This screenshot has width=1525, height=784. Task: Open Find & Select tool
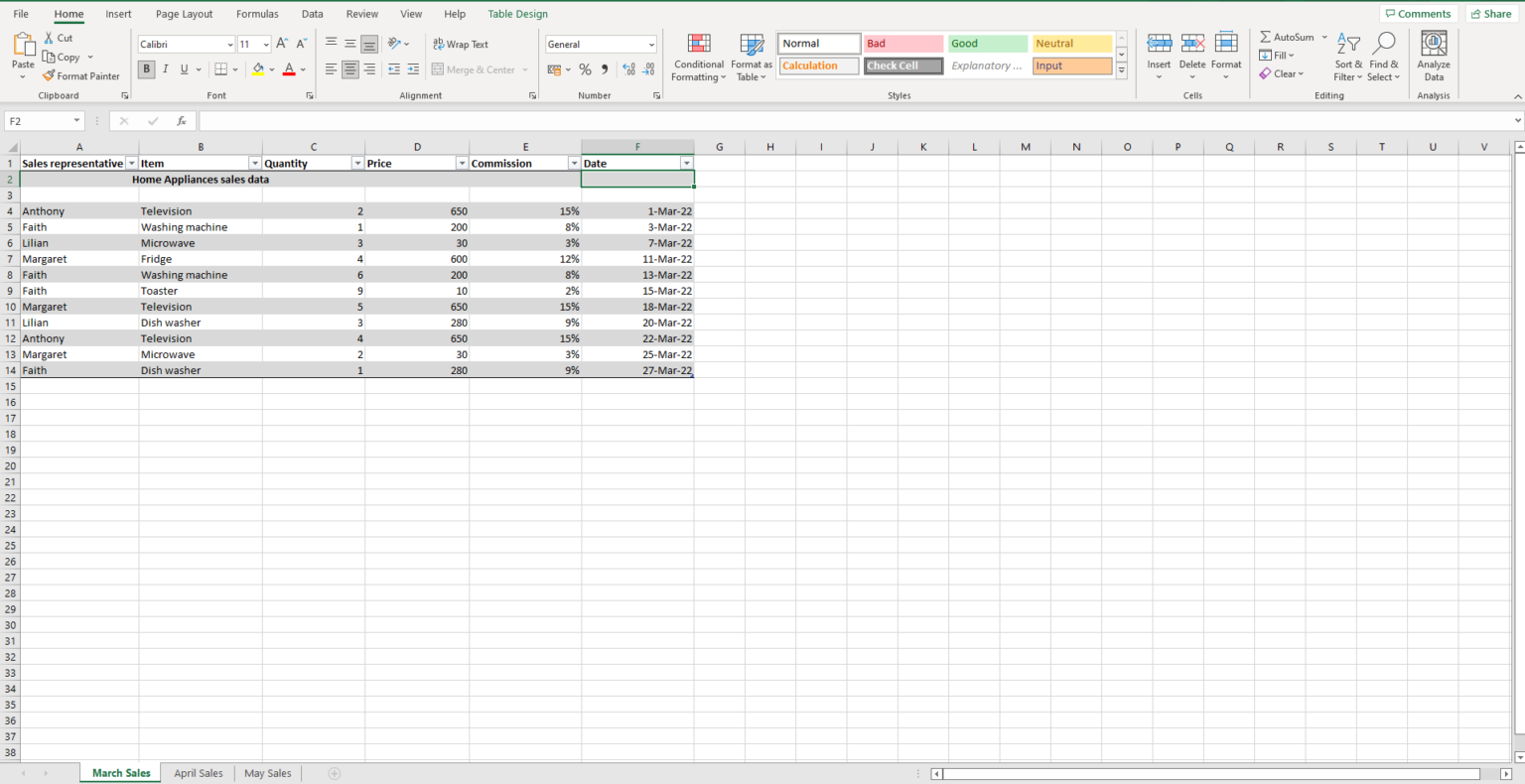point(1383,58)
